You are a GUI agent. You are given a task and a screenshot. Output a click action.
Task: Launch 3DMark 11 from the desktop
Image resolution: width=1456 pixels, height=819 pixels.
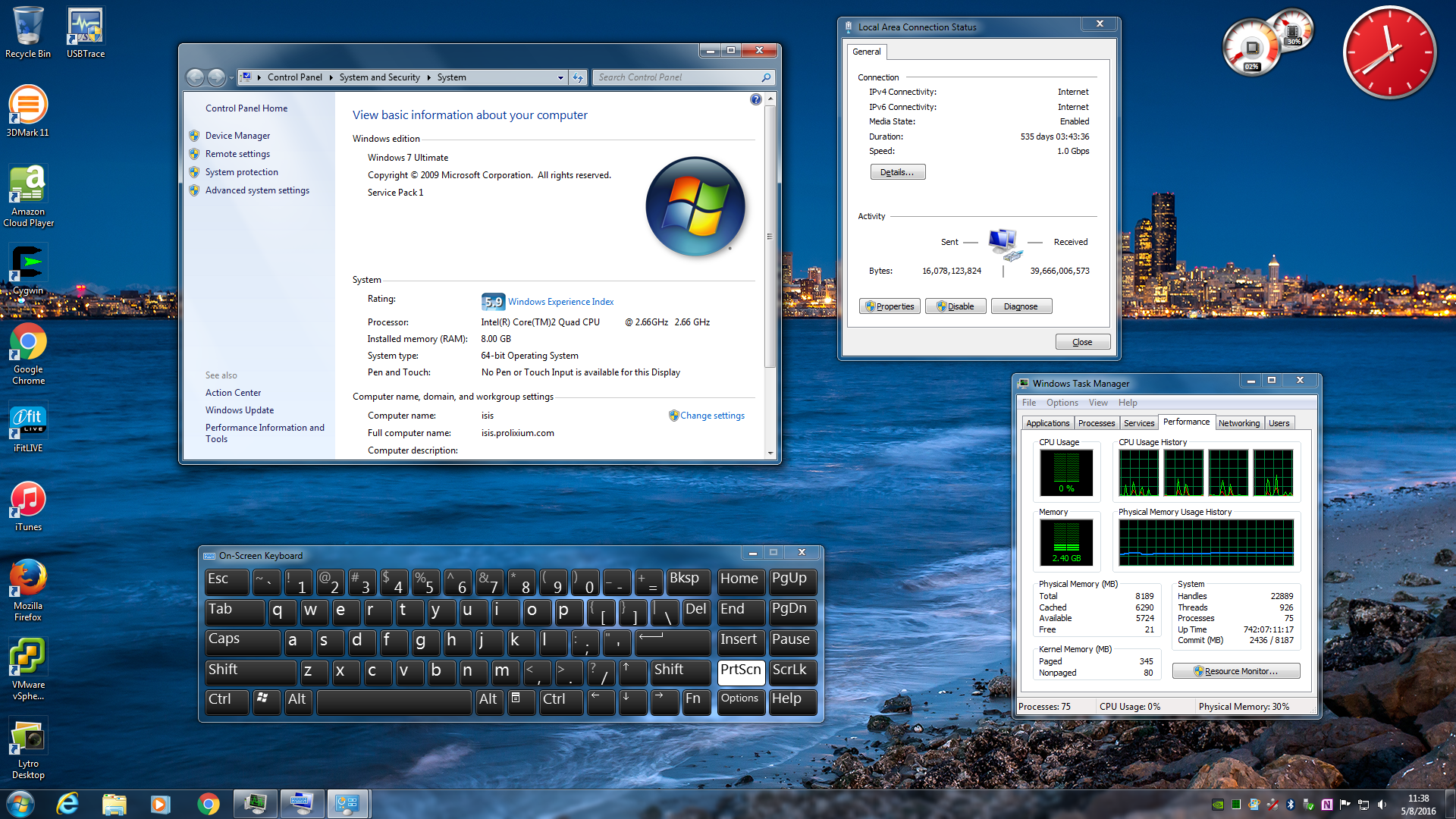click(28, 111)
